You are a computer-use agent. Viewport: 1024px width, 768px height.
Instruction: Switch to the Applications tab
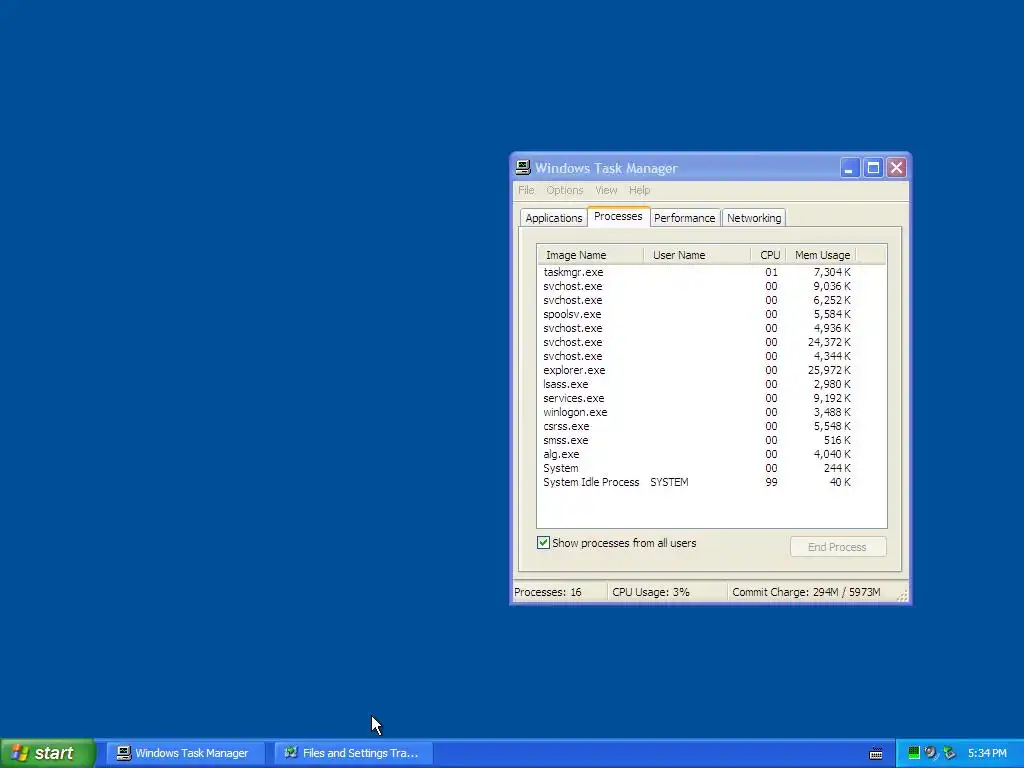(554, 218)
